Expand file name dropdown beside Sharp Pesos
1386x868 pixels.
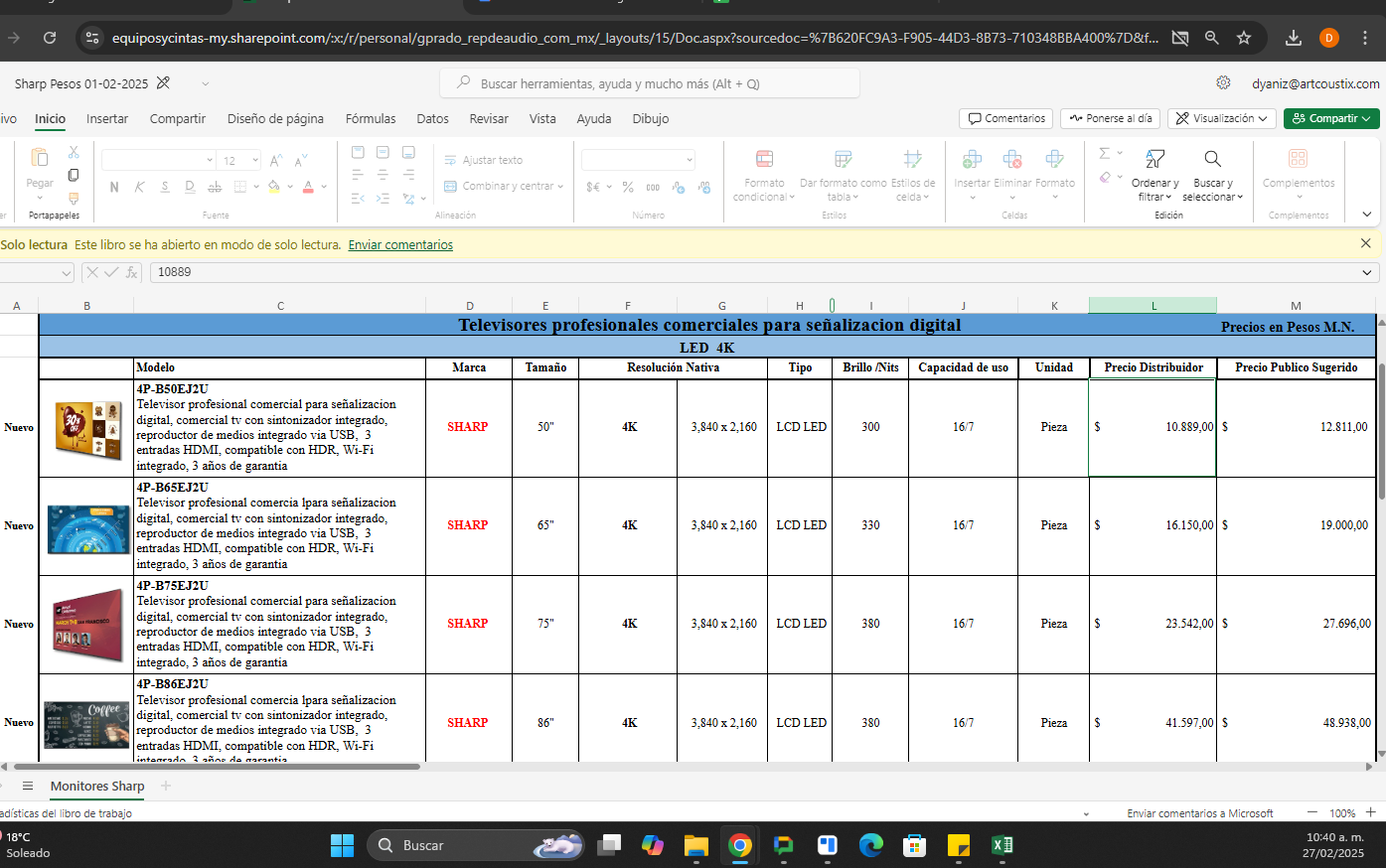point(205,83)
